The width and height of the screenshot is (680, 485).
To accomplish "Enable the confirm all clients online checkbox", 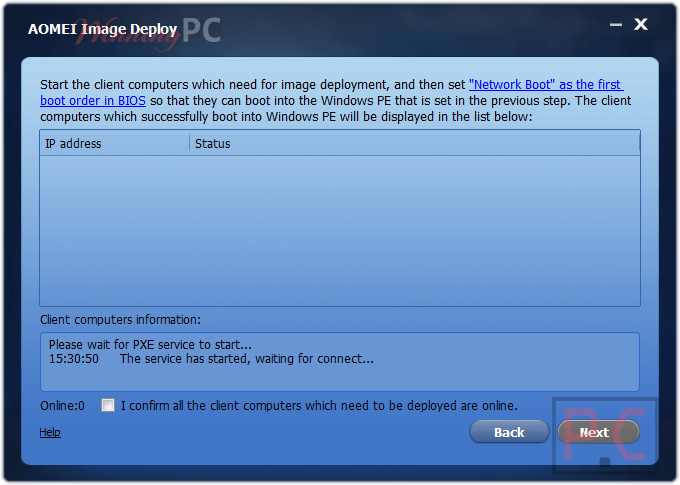I will [x=108, y=405].
